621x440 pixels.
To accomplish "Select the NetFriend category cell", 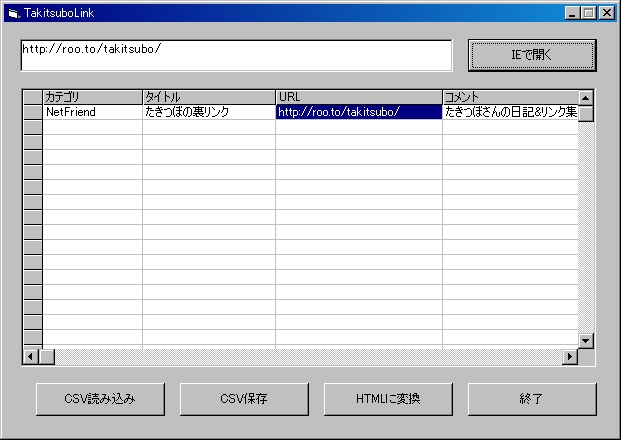I will tap(92, 112).
